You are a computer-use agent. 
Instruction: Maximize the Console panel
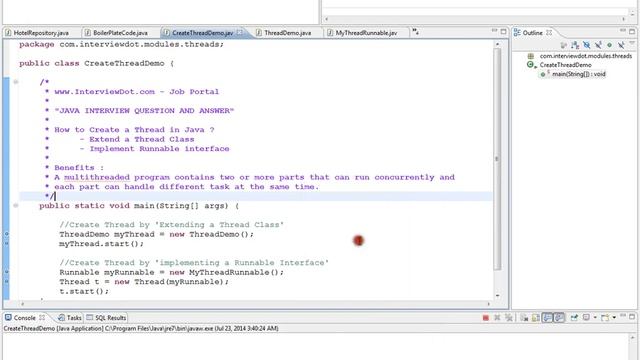(632, 317)
